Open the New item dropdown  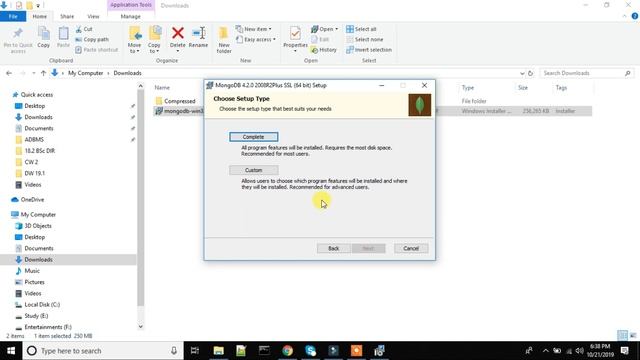253,29
